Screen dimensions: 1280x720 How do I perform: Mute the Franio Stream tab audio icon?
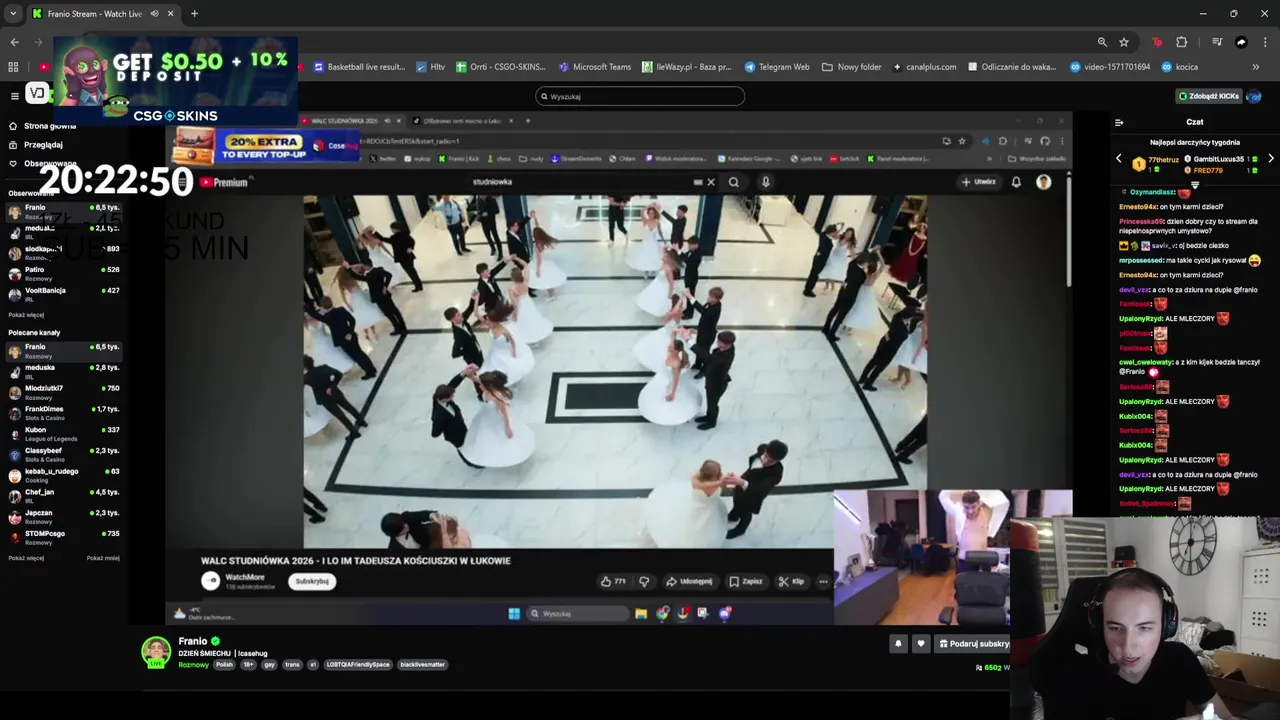tap(155, 14)
